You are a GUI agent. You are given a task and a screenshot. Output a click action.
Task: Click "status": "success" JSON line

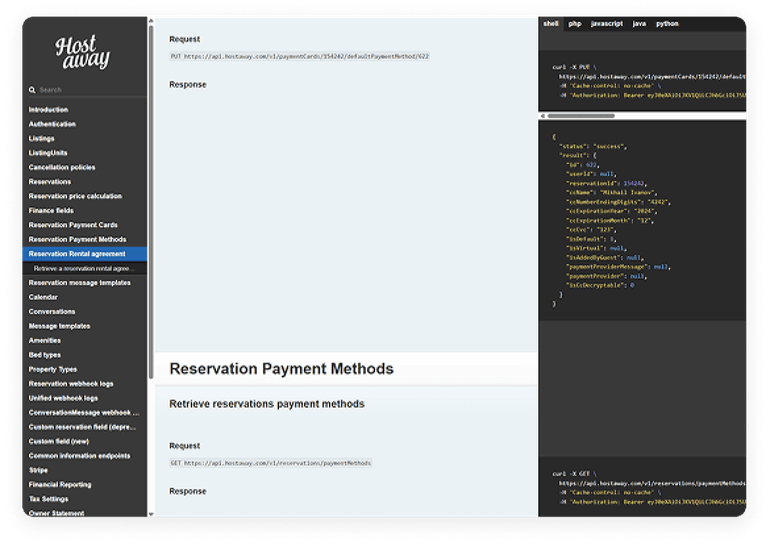tap(593, 146)
